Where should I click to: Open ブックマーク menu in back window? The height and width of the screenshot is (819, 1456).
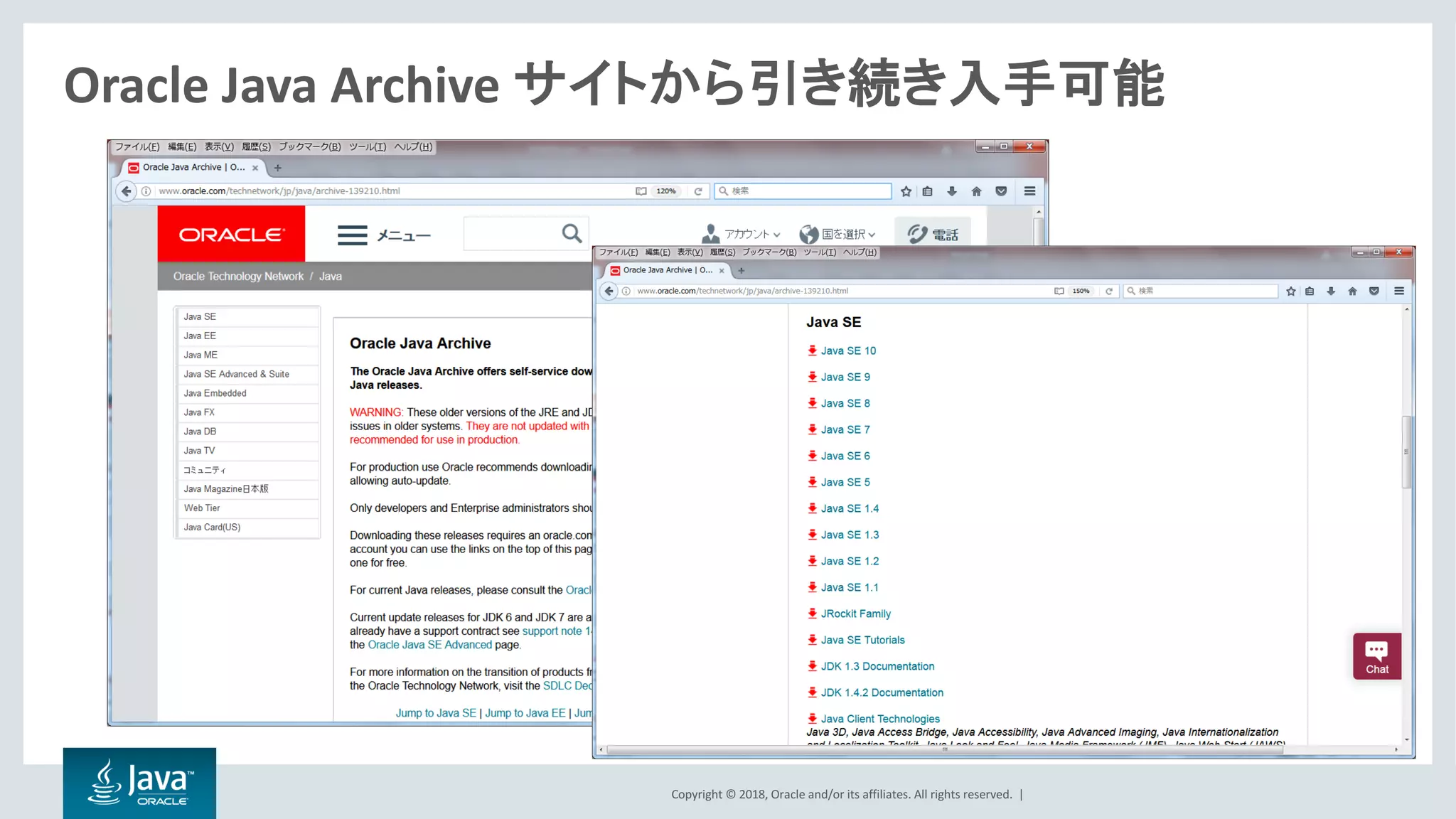[309, 146]
